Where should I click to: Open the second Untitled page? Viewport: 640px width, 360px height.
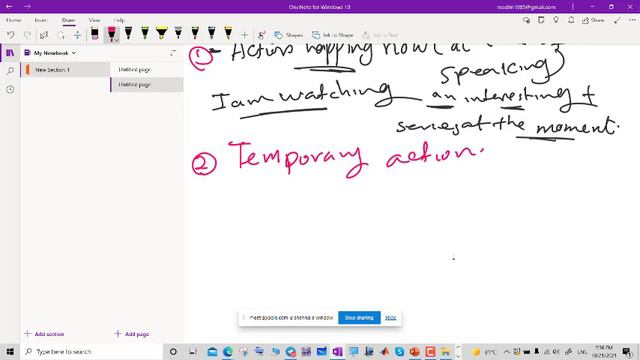coord(147,84)
